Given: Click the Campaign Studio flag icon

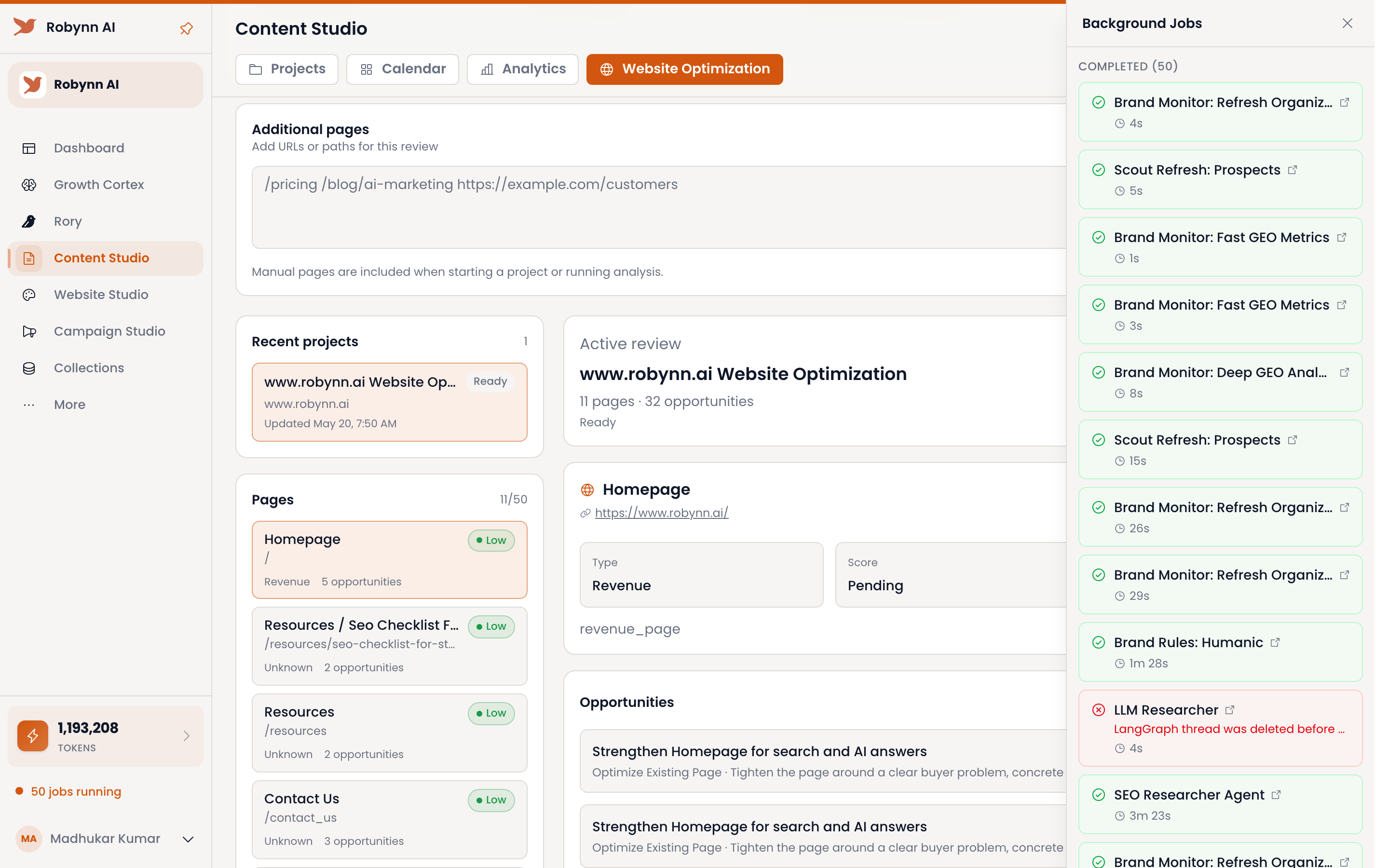Looking at the screenshot, I should [29, 331].
